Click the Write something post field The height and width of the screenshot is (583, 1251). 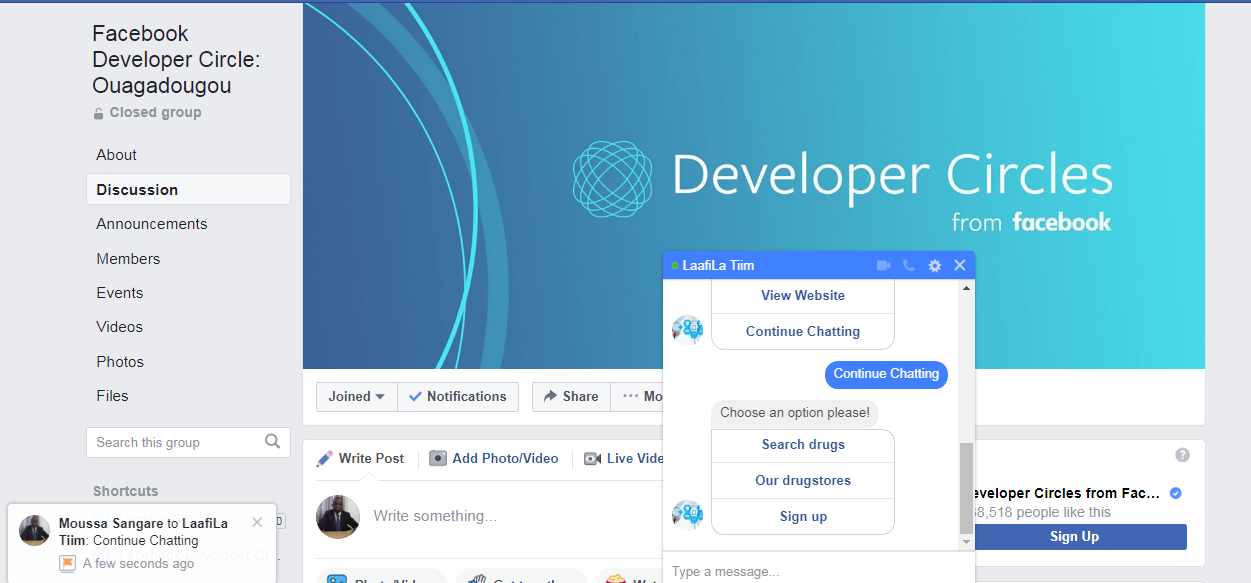(x=435, y=516)
